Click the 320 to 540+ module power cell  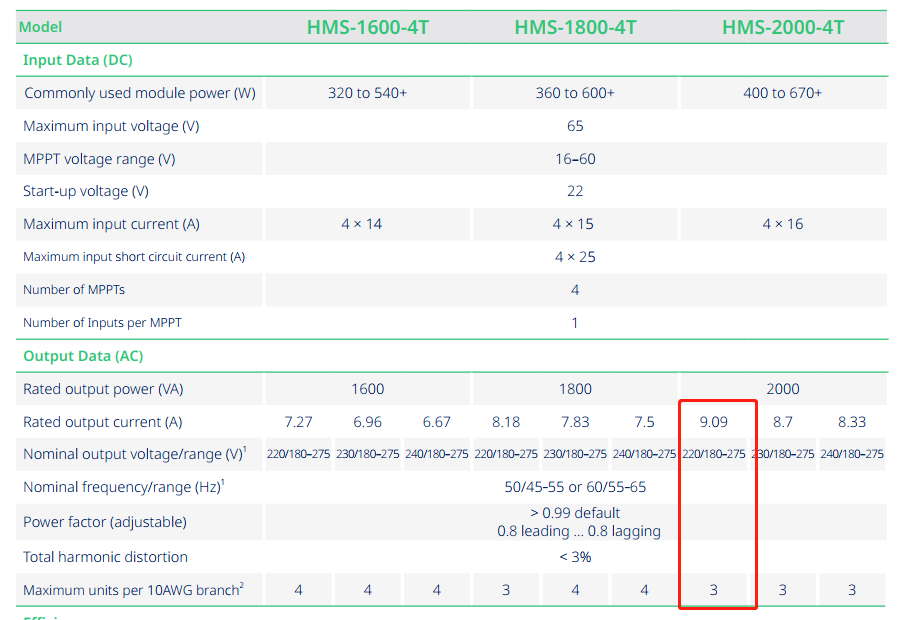tap(367, 93)
